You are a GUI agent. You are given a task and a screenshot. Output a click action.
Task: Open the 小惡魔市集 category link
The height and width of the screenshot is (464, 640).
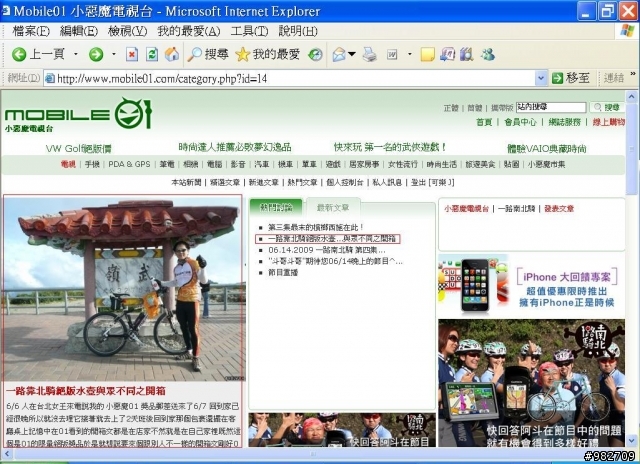coord(546,164)
